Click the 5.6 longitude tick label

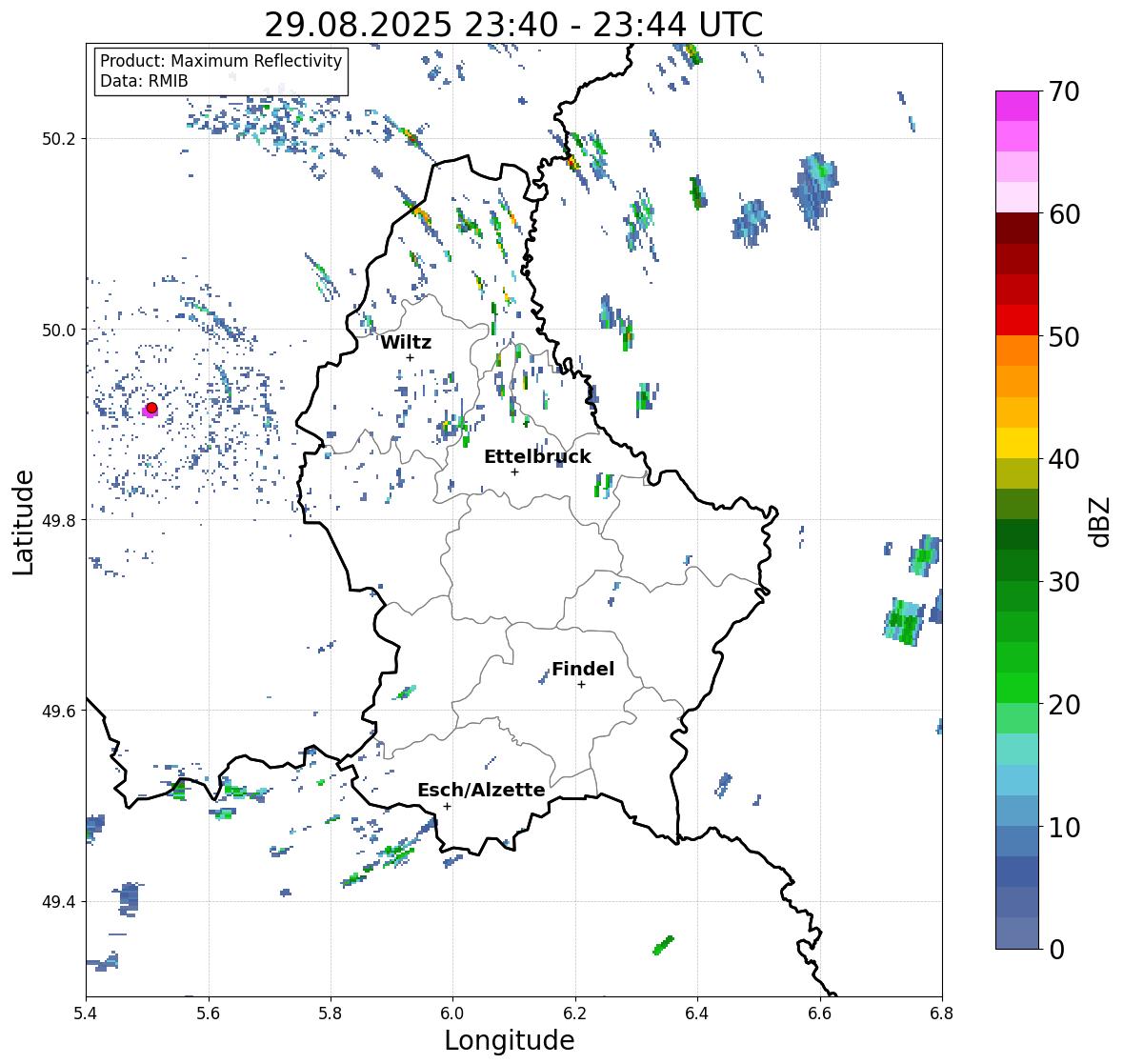209,1014
